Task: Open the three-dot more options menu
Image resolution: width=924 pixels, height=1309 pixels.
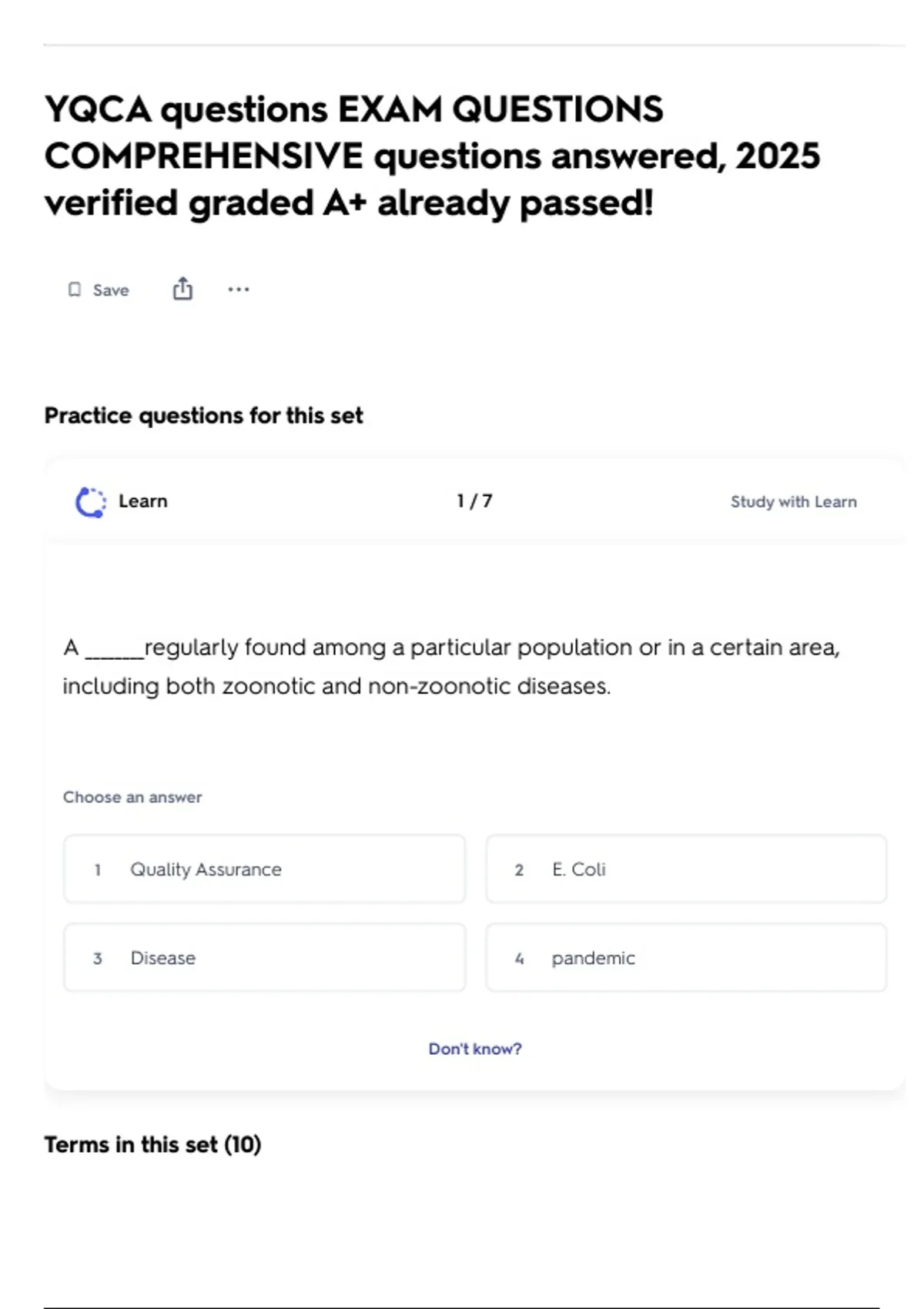Action: coord(239,290)
